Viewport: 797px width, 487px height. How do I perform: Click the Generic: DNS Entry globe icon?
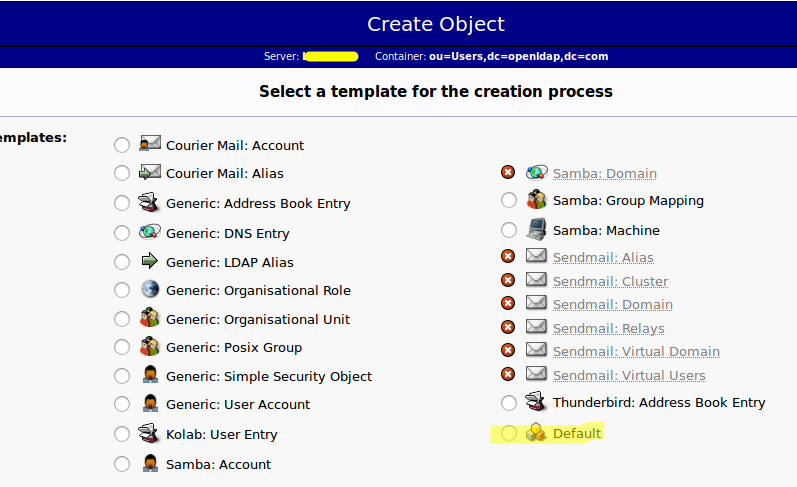click(150, 232)
